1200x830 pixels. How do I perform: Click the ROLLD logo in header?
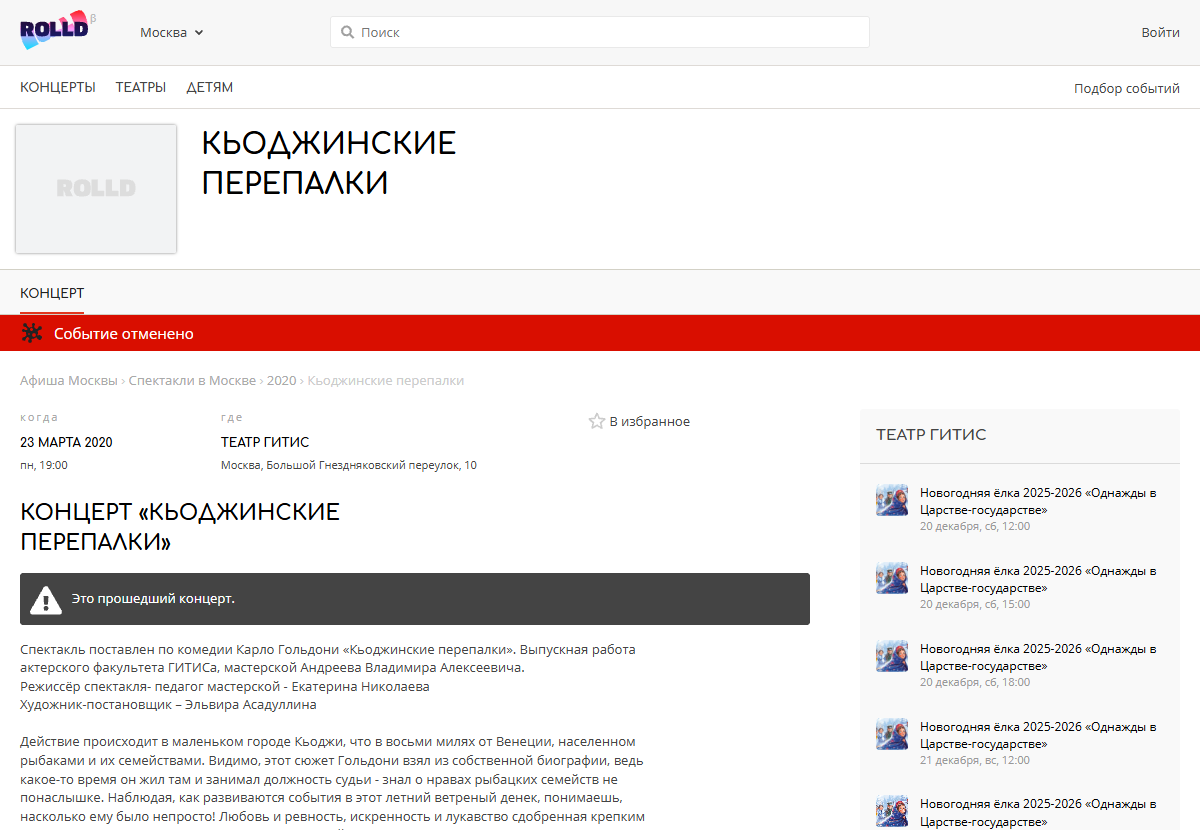(x=56, y=31)
